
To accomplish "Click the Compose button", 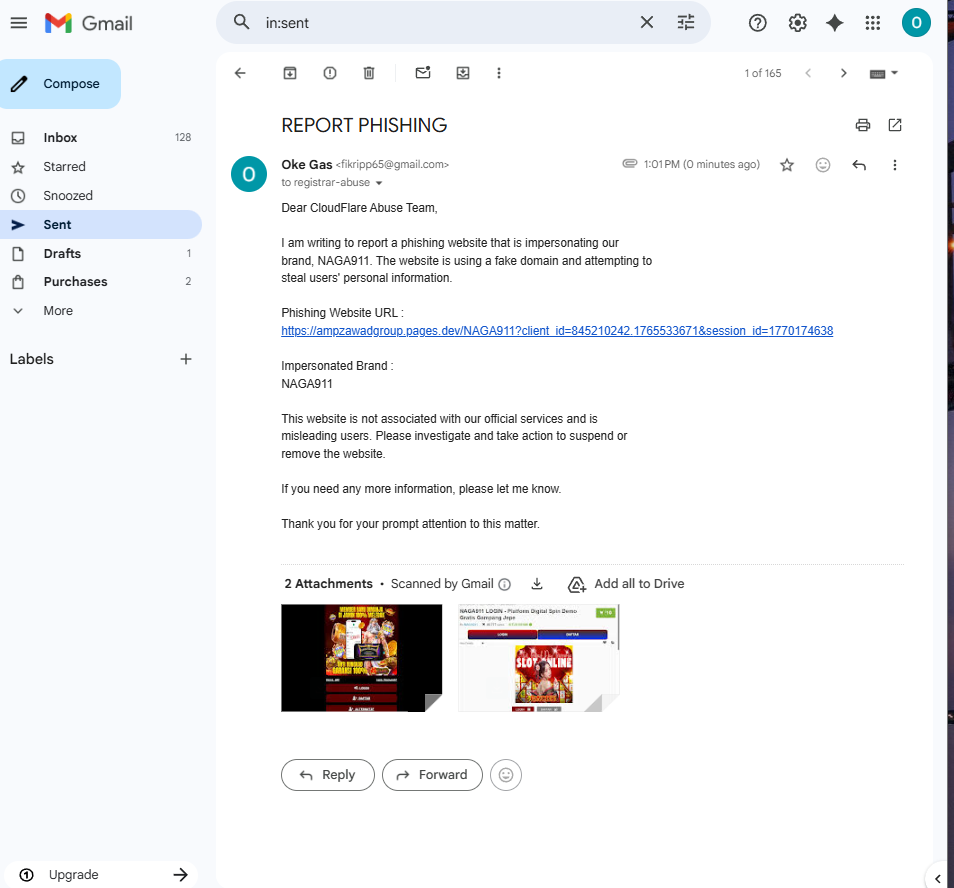I will tap(60, 84).
